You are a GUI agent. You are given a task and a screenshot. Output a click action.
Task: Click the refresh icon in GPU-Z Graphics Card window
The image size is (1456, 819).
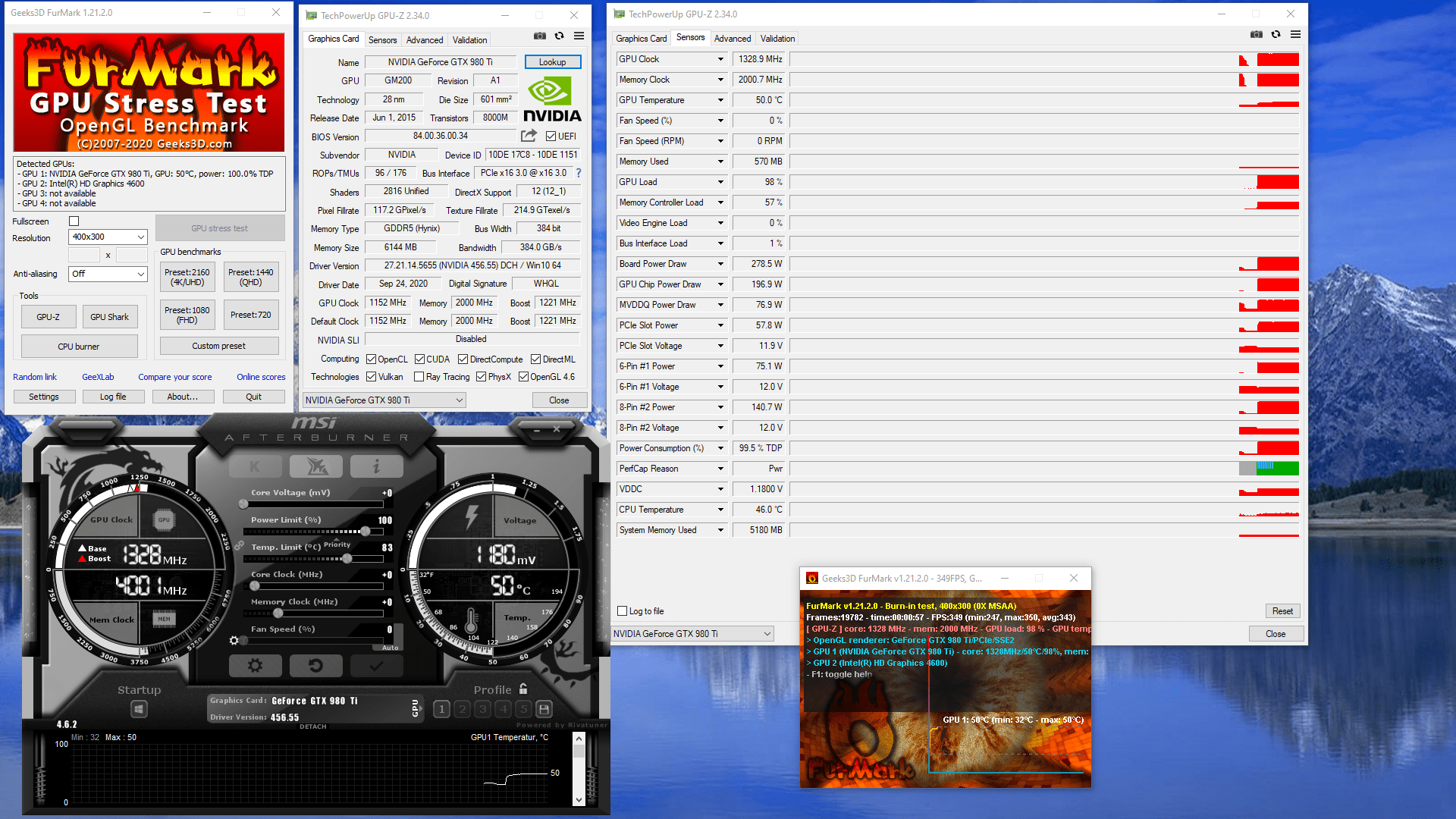coord(559,36)
